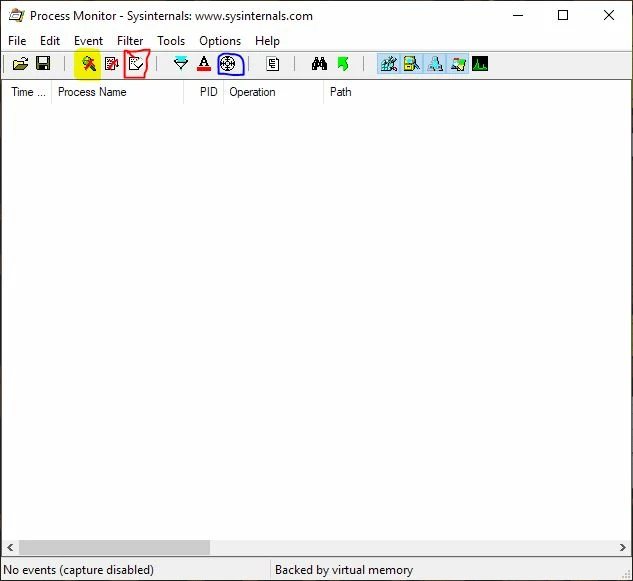Sort by Operation column header
The image size is (633, 581).
tap(273, 92)
